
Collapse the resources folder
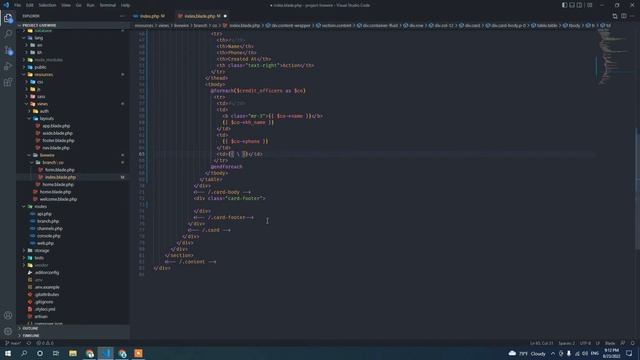pos(43,75)
